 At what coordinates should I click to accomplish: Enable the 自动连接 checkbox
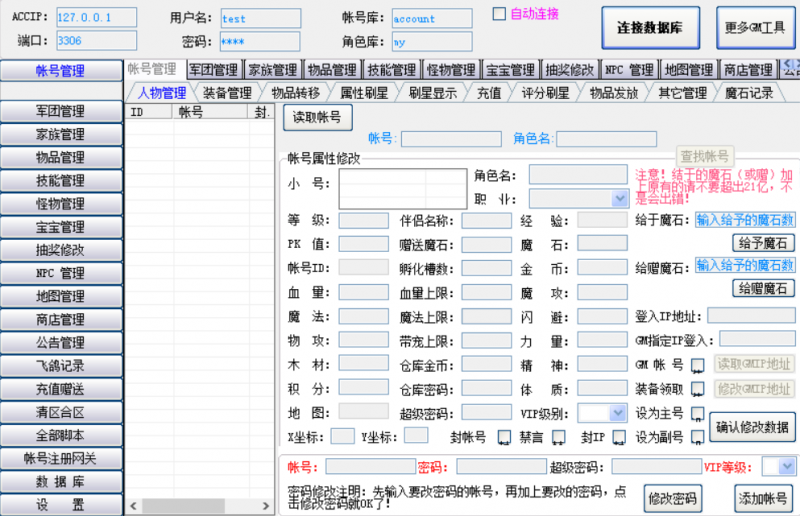(499, 14)
